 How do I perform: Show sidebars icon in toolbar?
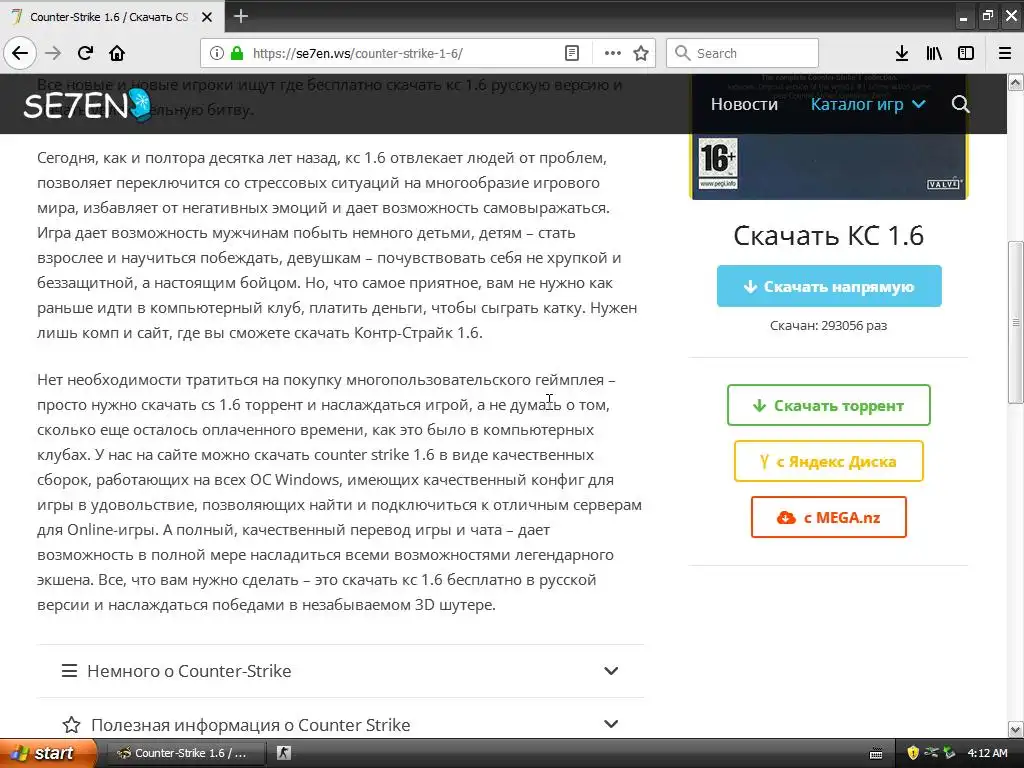coord(966,54)
